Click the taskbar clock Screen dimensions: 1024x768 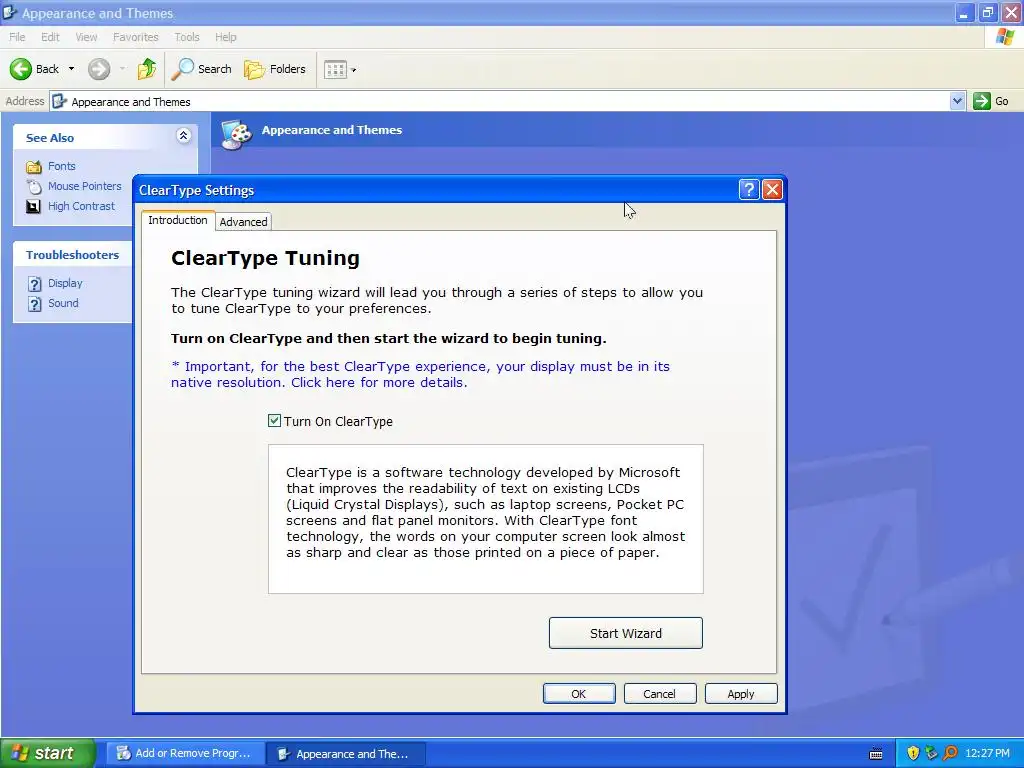[987, 753]
